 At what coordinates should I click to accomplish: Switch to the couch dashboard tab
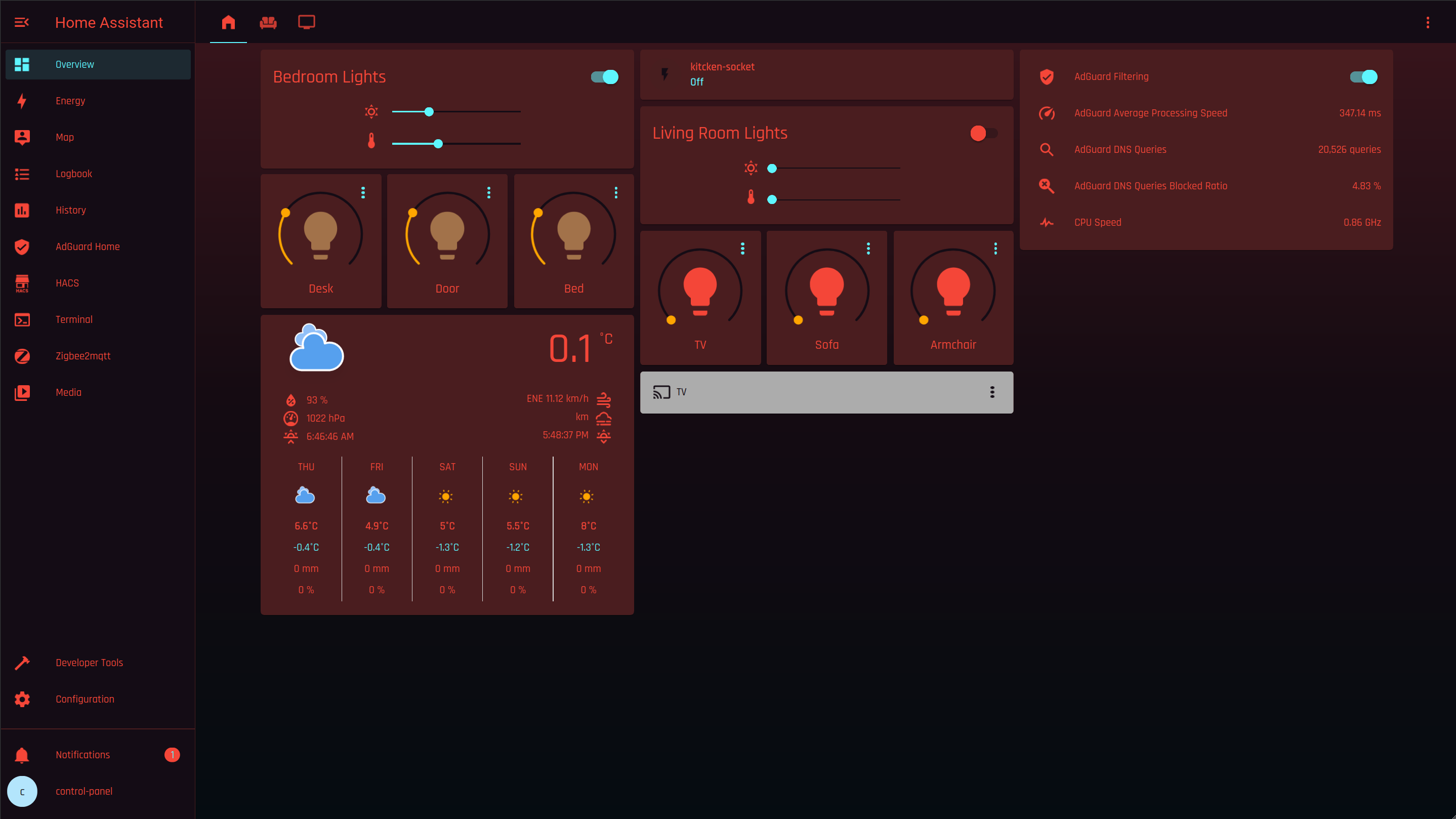pyautogui.click(x=268, y=23)
